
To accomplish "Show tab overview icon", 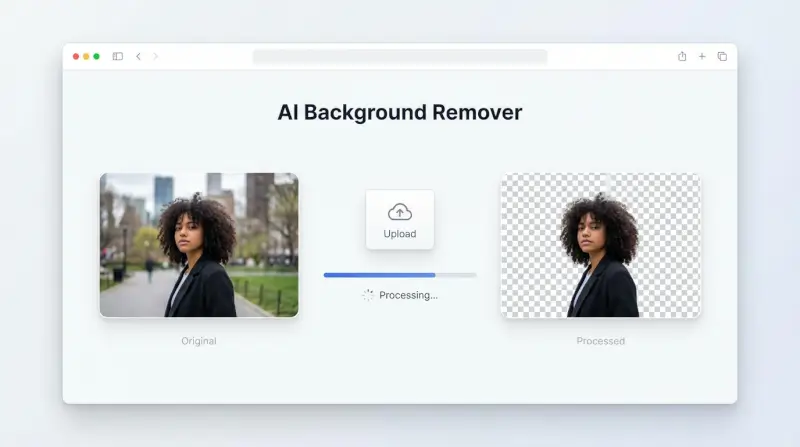I will (x=722, y=56).
